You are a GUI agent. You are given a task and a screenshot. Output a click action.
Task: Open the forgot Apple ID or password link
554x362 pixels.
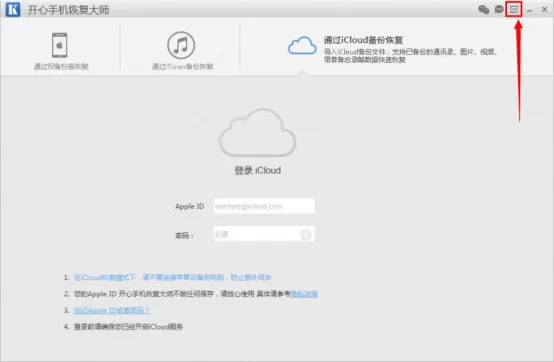click(112, 310)
